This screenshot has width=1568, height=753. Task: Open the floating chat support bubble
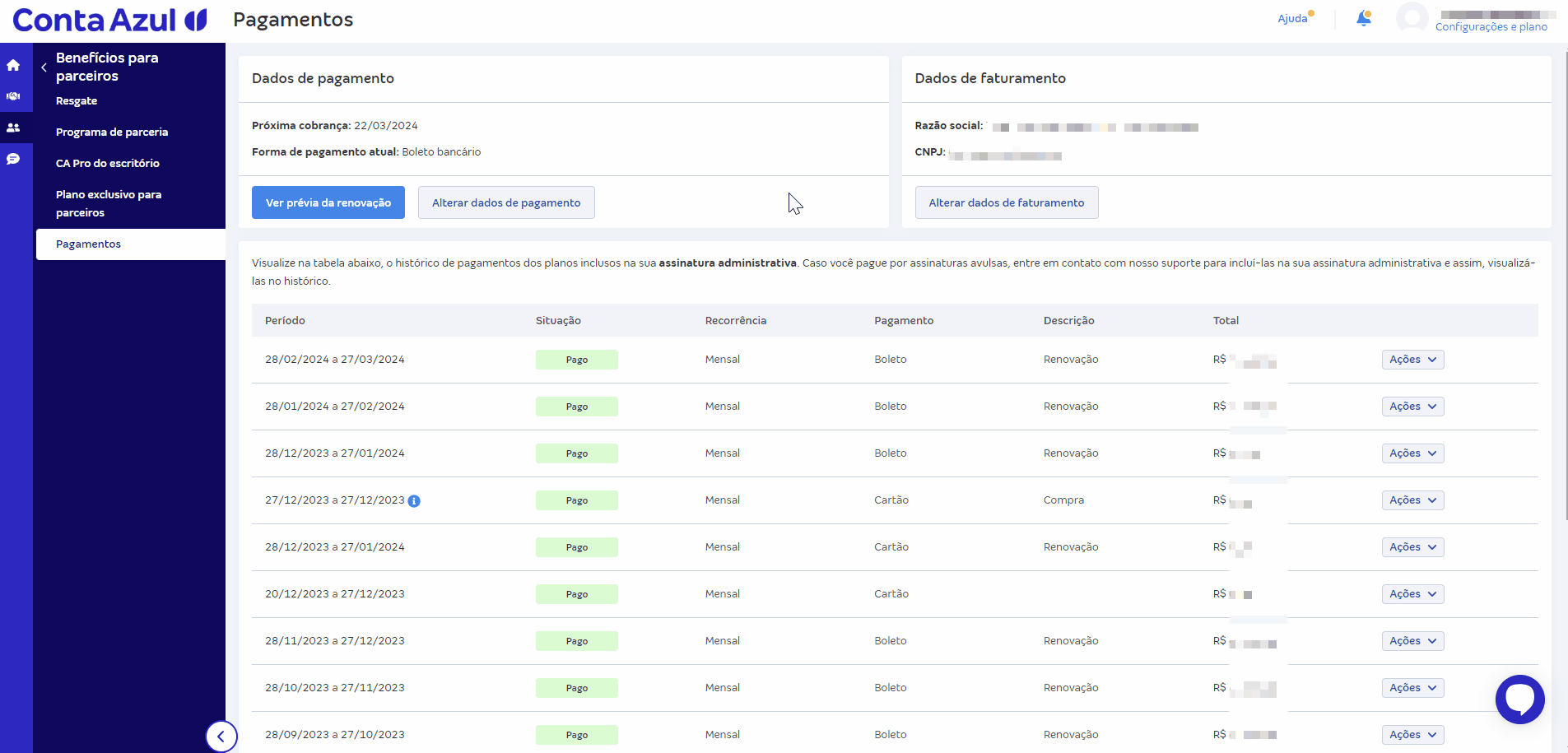tap(1519, 700)
